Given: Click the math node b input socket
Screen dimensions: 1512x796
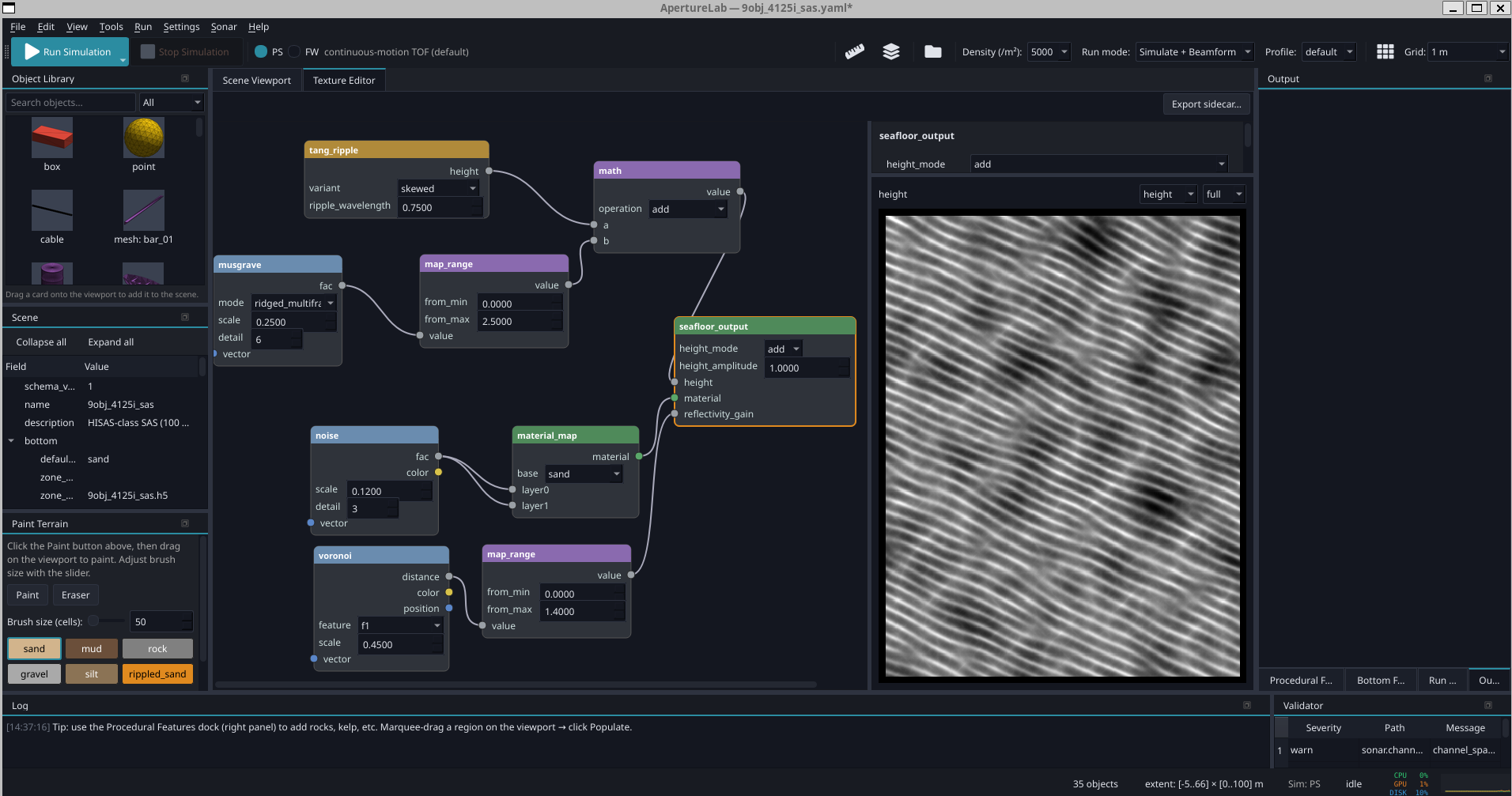Looking at the screenshot, I should point(594,240).
